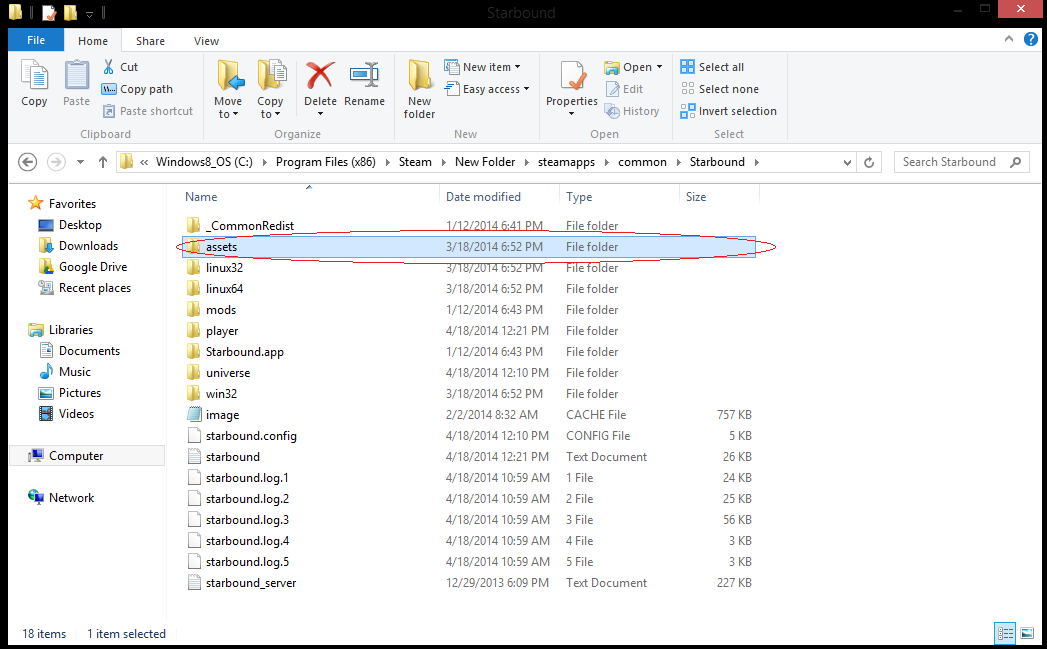
Task: Click the Paste clipboard icon
Action: coord(76,75)
